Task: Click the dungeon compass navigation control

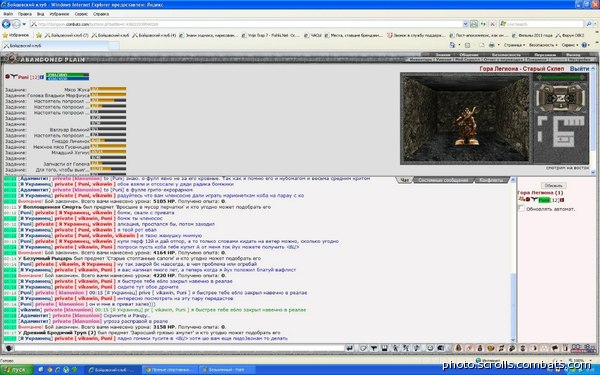Action: [x=561, y=98]
